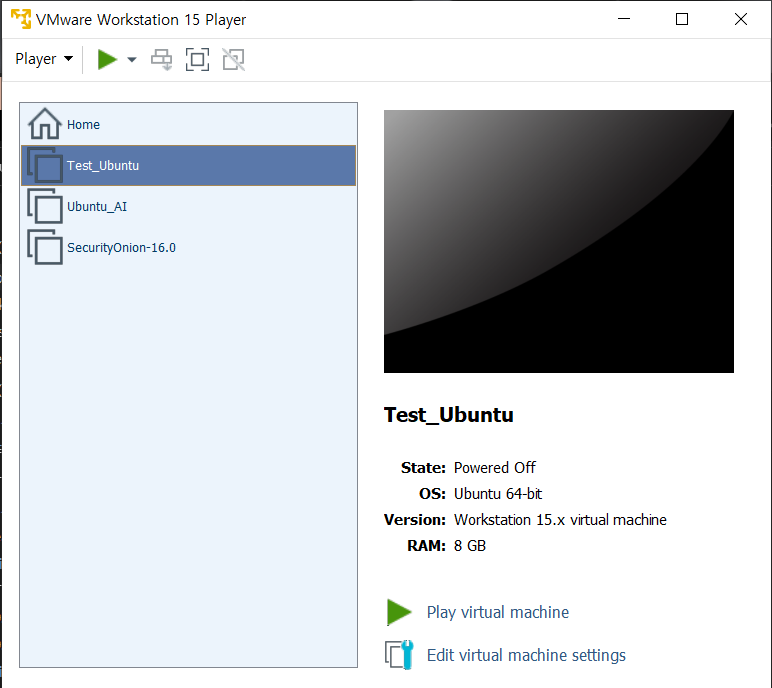772x688 pixels.
Task: Click Workstation 15.x virtual machine text
Action: [560, 520]
